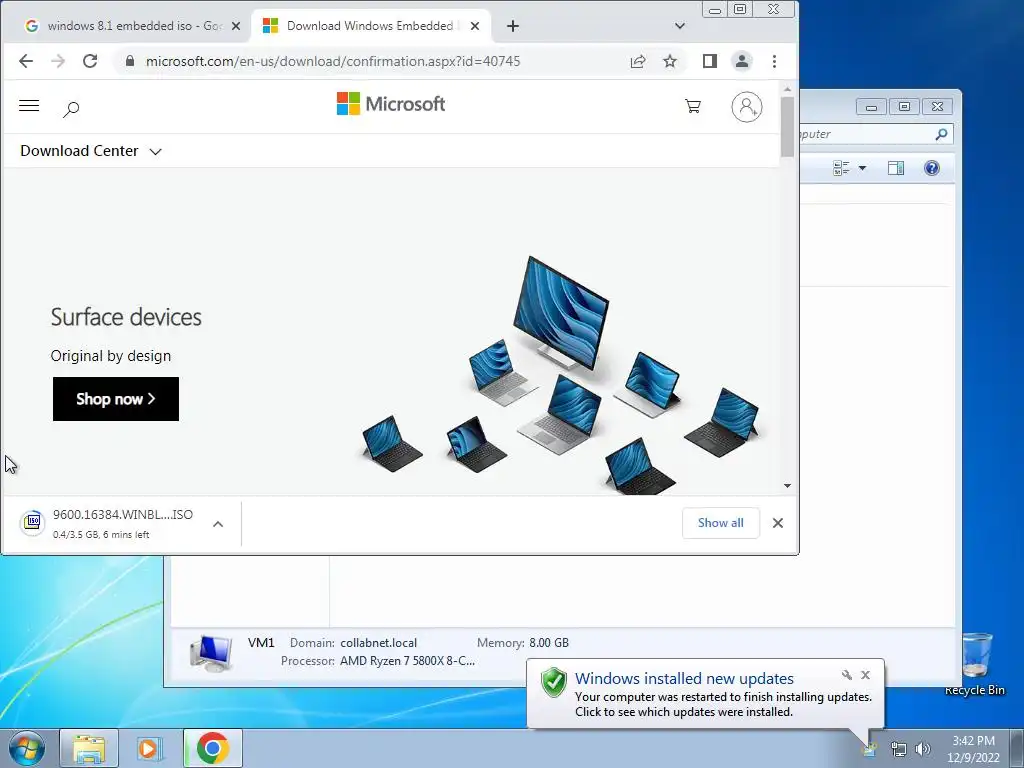This screenshot has height=768, width=1024.
Task: Launch Windows Media Player from taskbar
Action: point(149,748)
